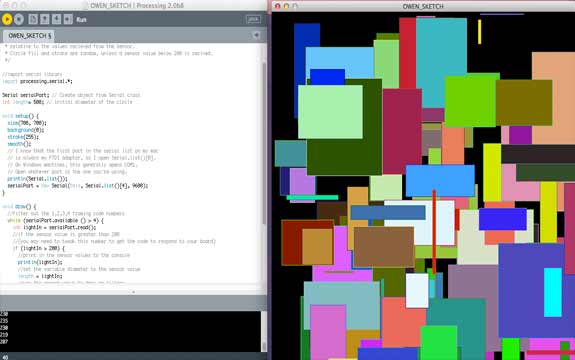Screen dimensions: 575x360
Task: Open the Java mode selector
Action: tap(253, 19)
